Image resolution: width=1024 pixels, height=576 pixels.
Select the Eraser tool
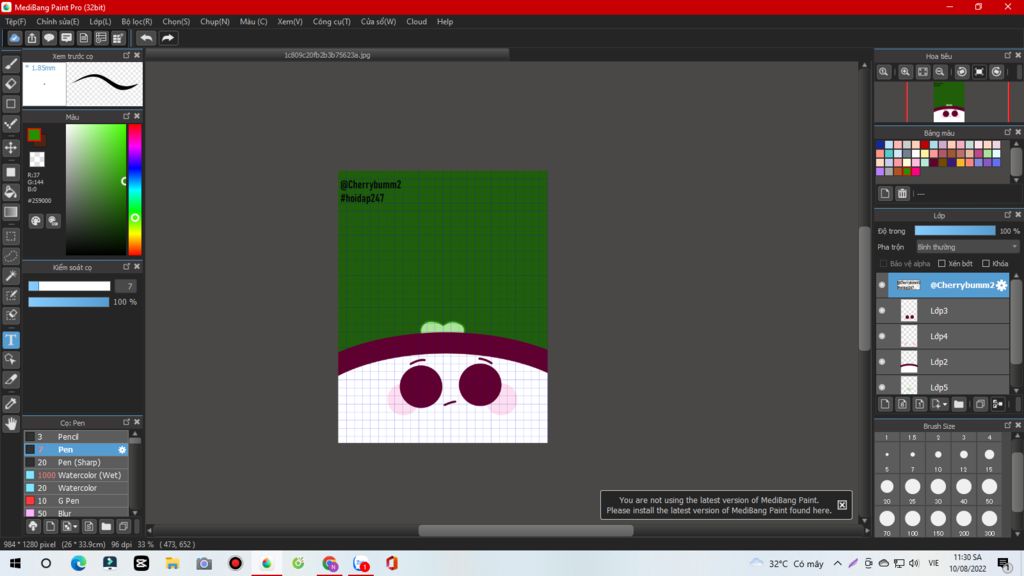pyautogui.click(x=11, y=84)
